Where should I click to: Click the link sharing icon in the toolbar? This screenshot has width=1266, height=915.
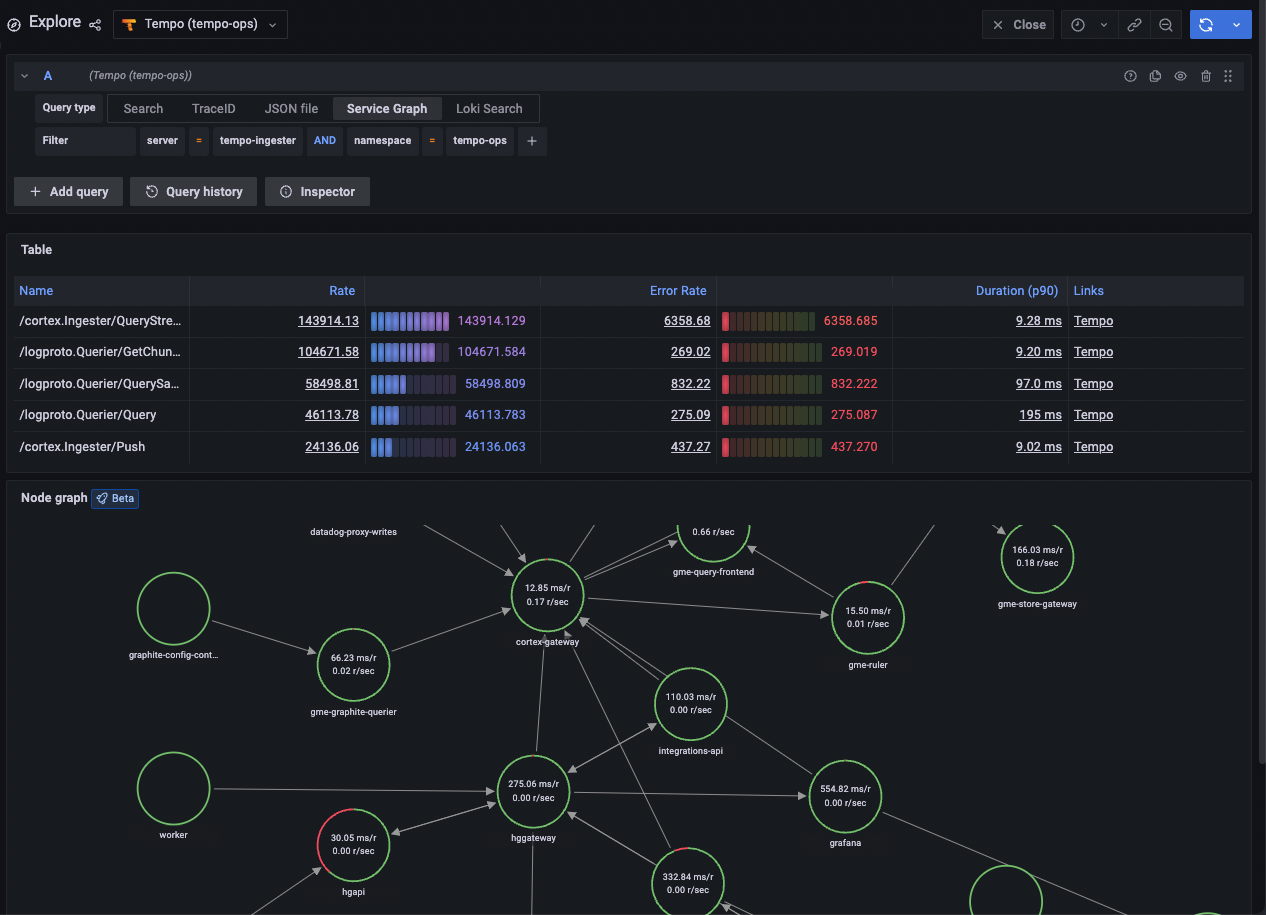click(1134, 24)
